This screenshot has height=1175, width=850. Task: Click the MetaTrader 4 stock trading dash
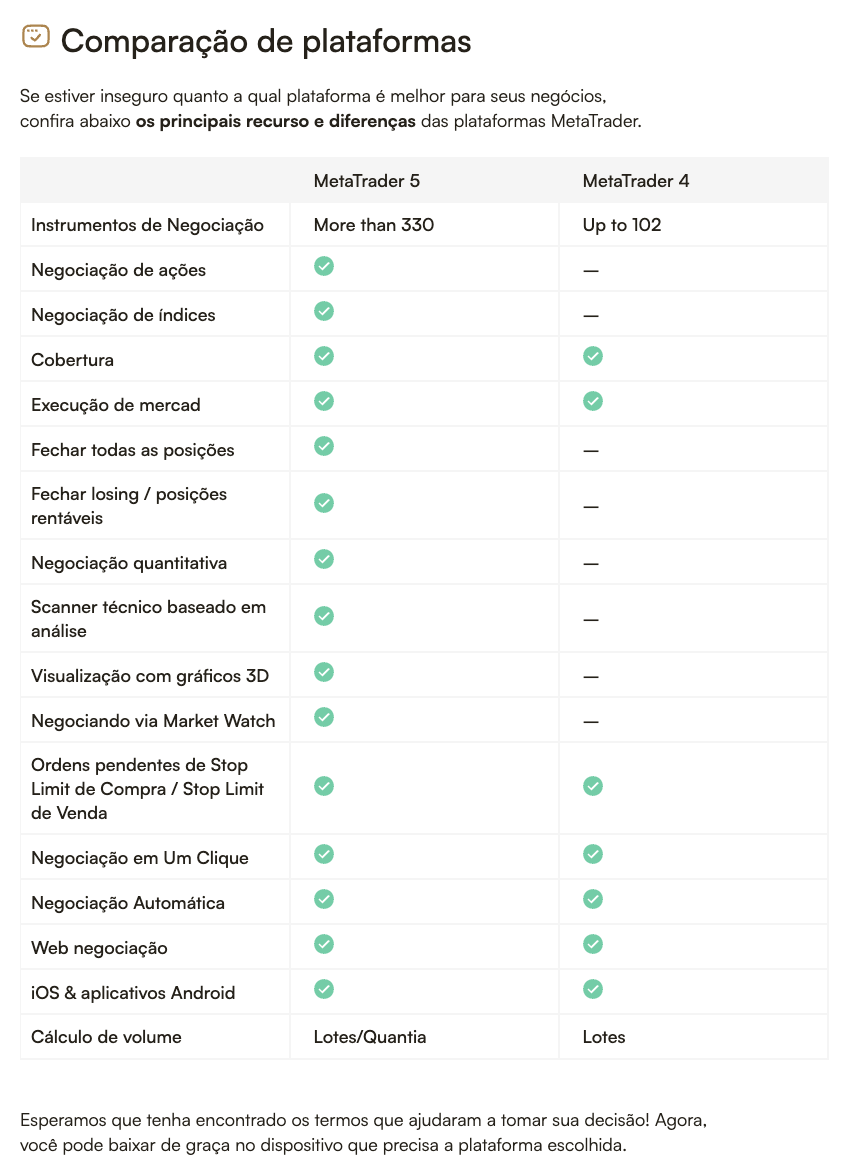point(591,271)
